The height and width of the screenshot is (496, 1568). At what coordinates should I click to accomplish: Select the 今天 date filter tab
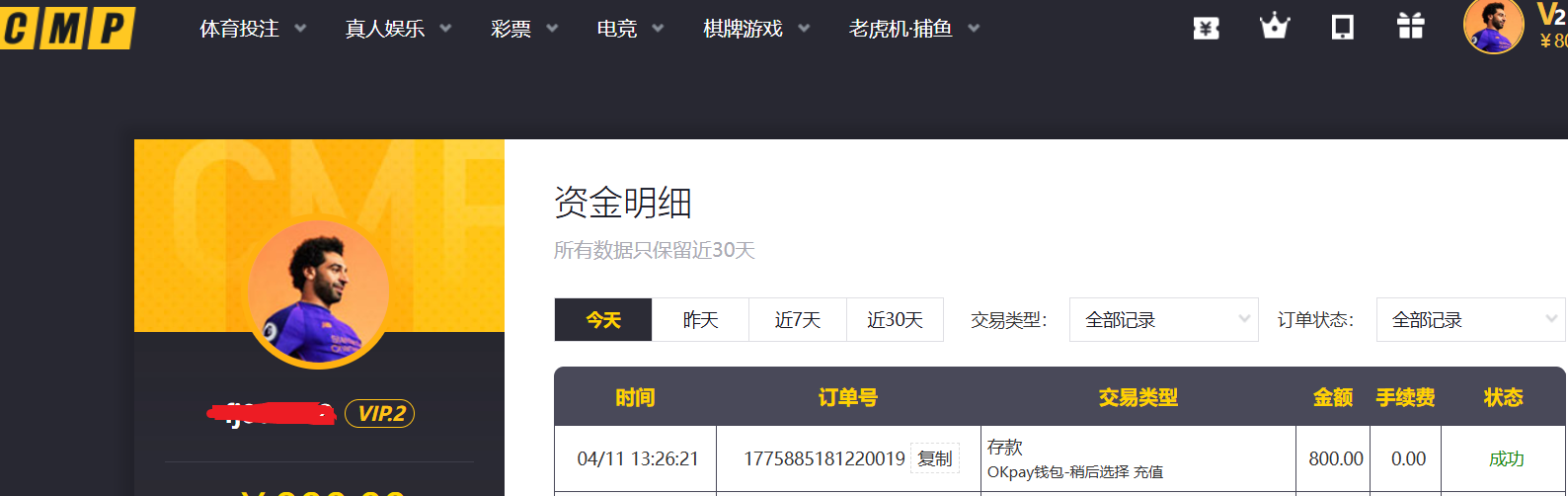603,320
